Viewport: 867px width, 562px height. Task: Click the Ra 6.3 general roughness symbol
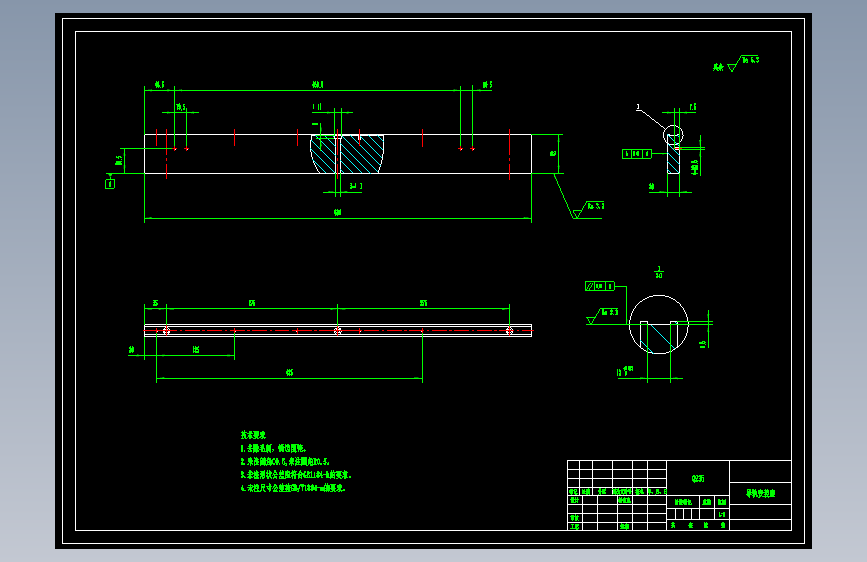743,63
